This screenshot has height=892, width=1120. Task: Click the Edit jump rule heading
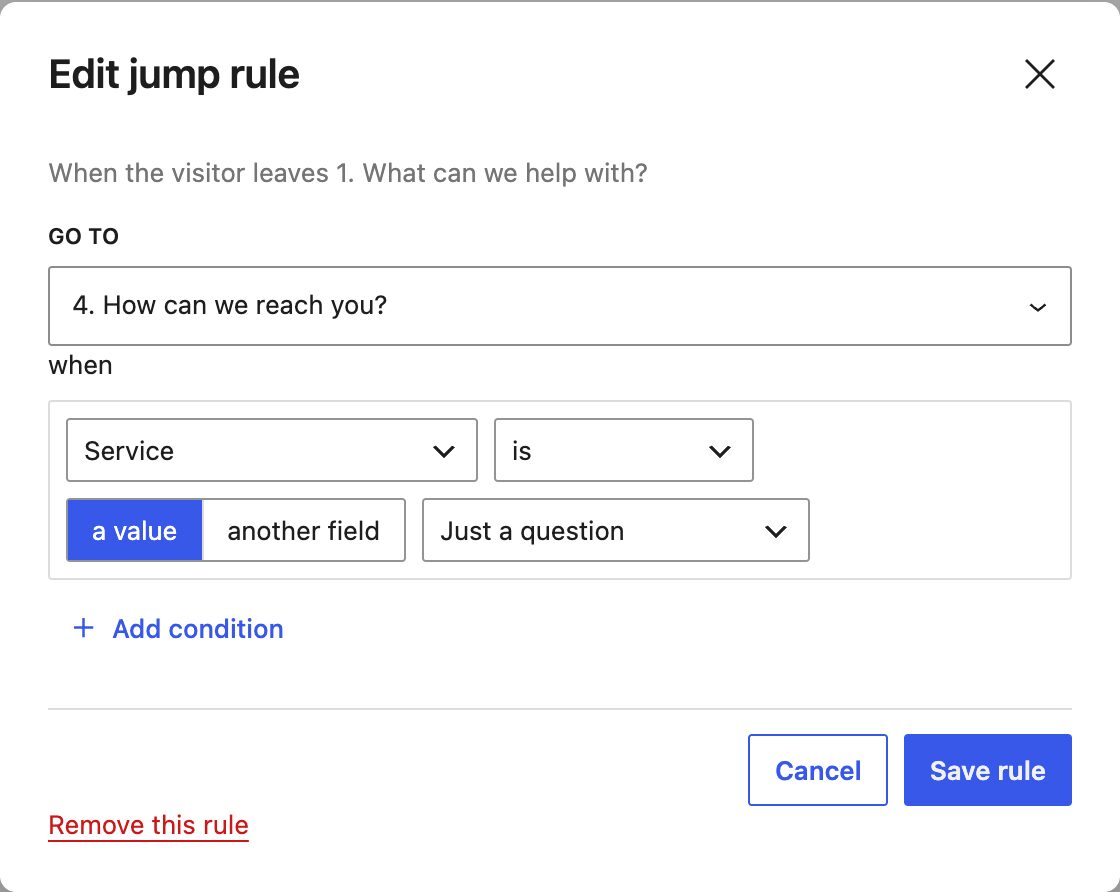pyautogui.click(x=174, y=75)
